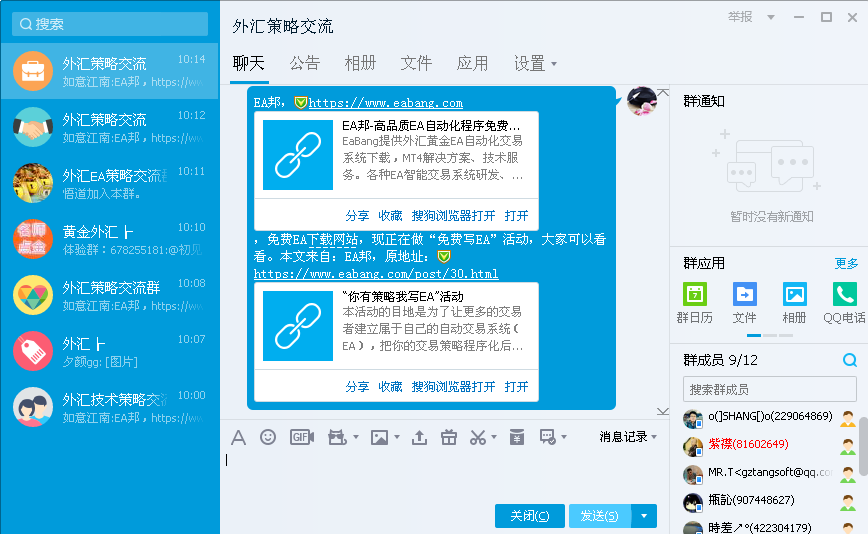Click the red packet ¥ icon

point(516,437)
